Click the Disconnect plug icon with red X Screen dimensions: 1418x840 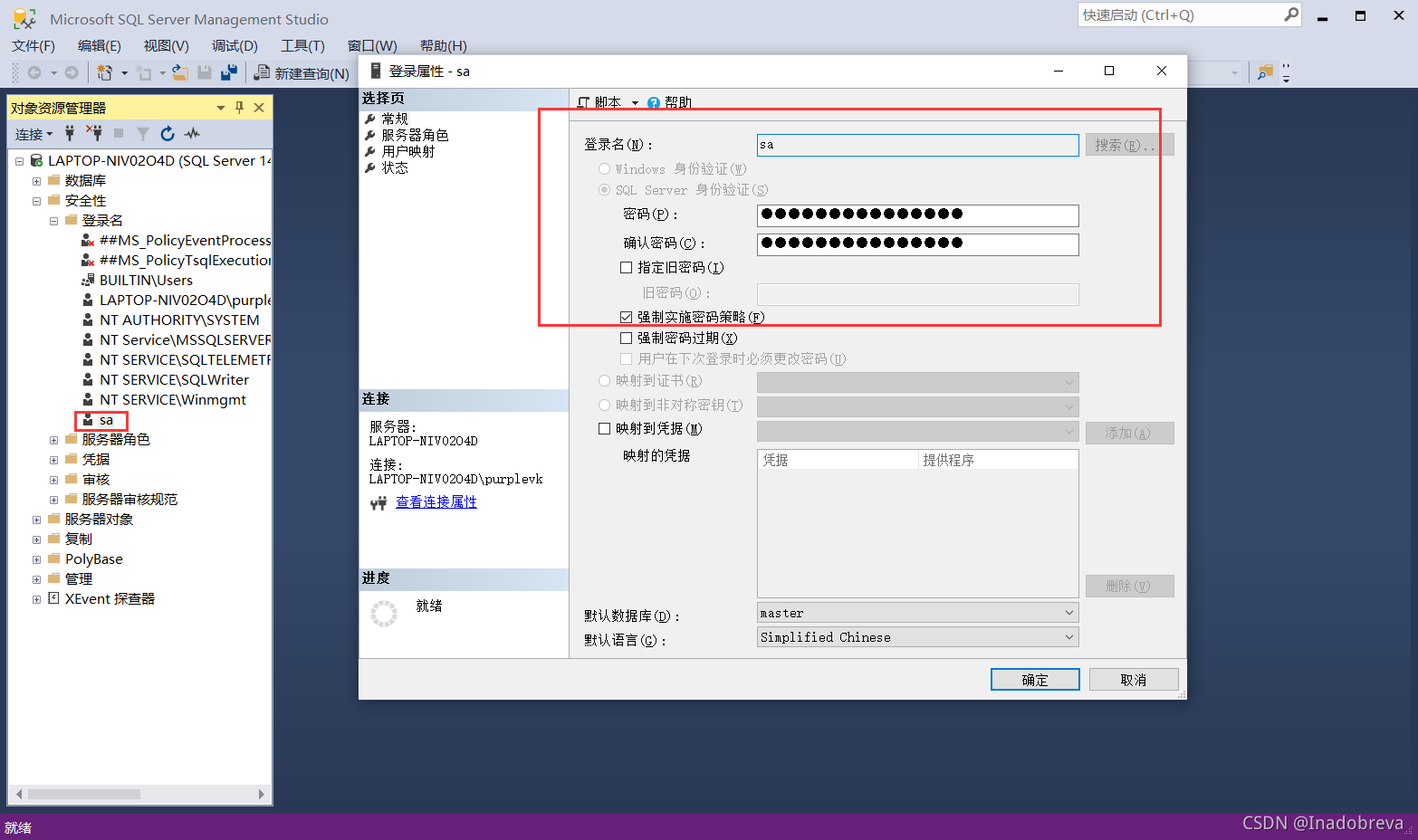(94, 133)
